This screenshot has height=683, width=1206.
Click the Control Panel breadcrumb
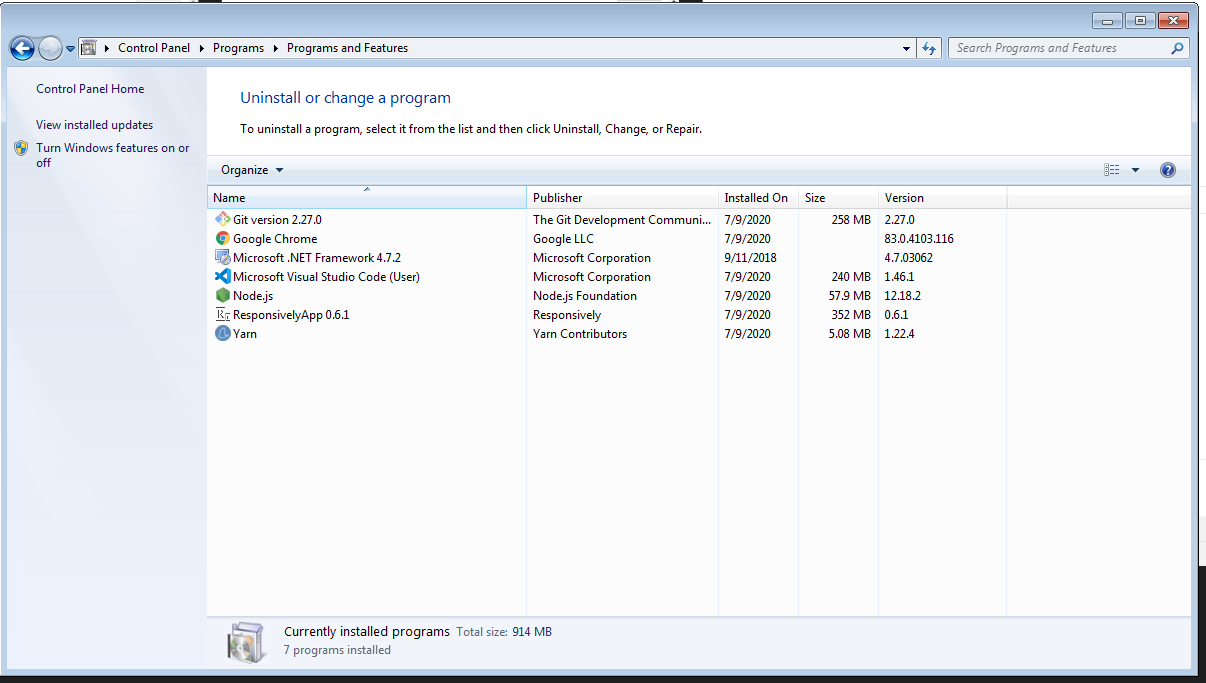click(x=154, y=48)
